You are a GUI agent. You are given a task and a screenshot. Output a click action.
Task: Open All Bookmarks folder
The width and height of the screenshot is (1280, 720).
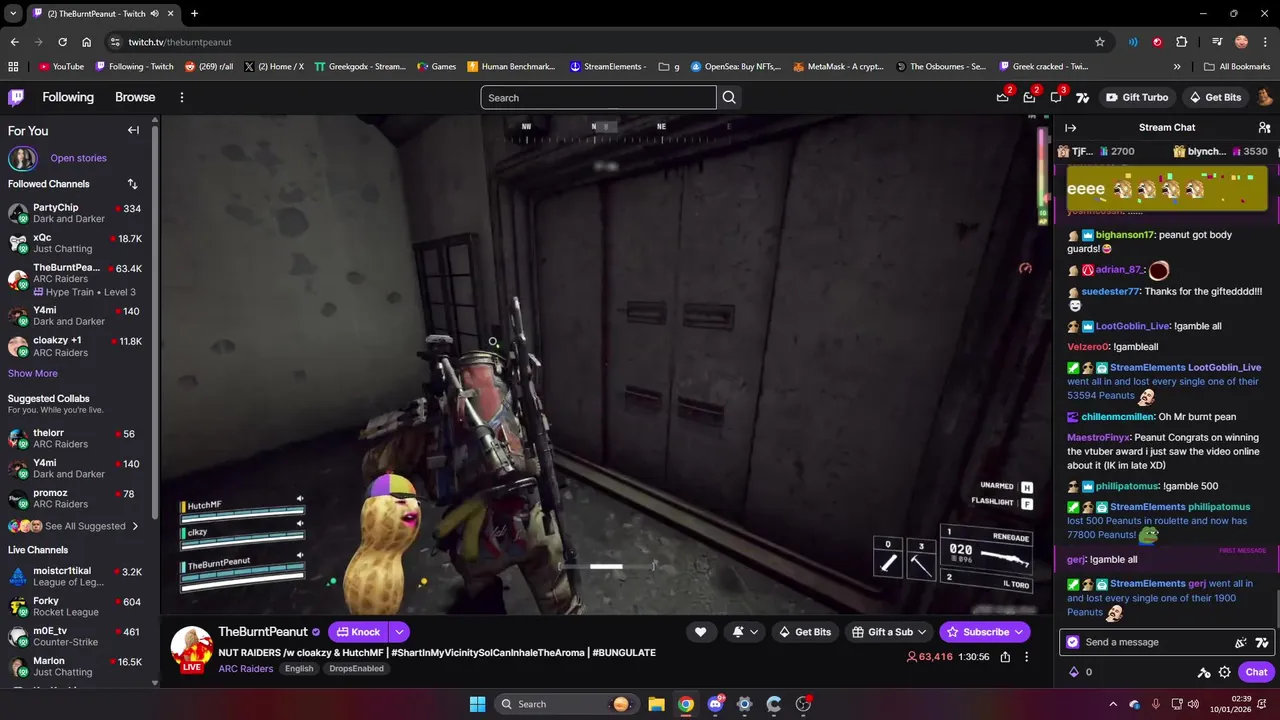click(1237, 67)
